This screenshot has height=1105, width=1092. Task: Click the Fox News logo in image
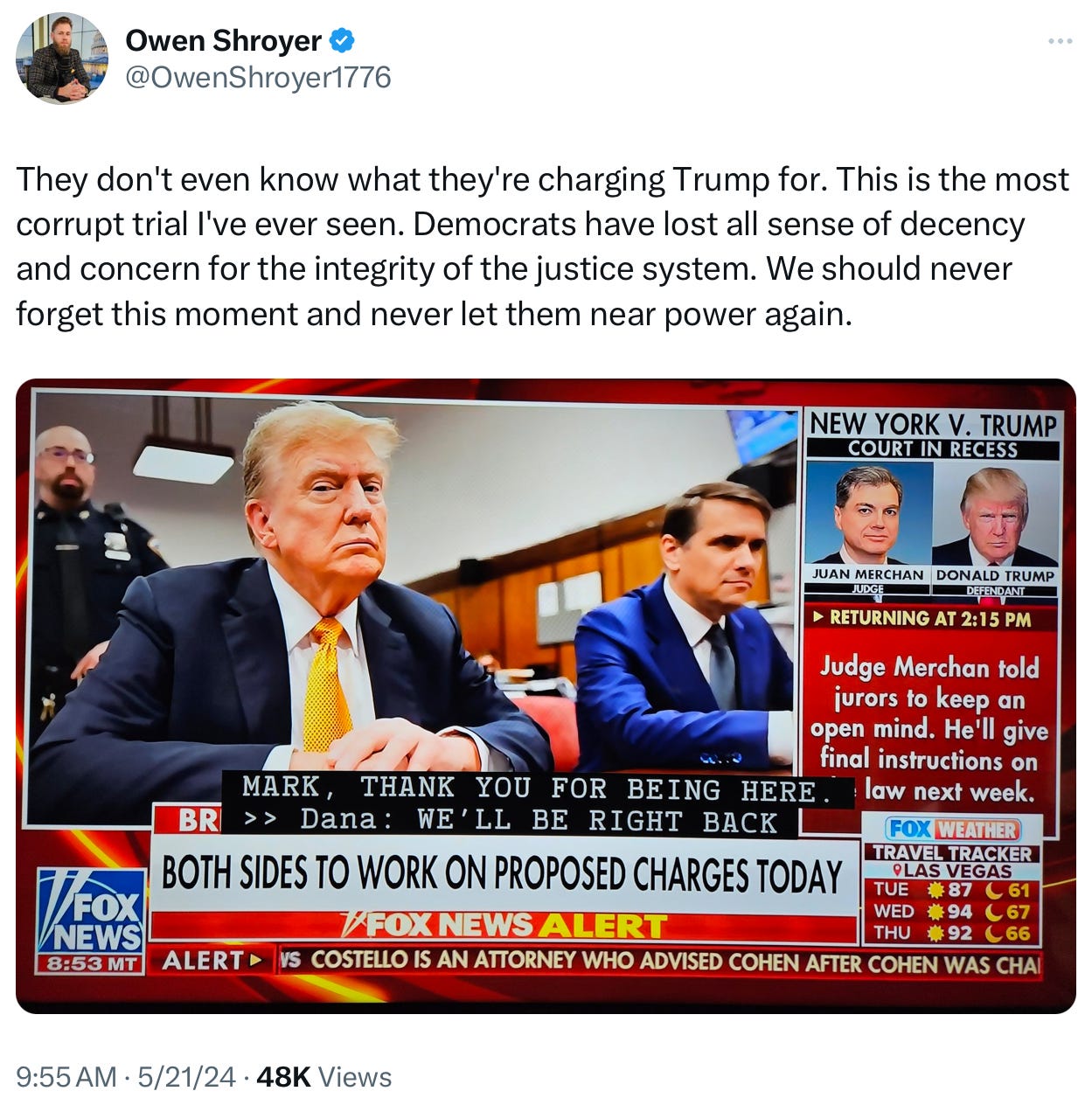pyautogui.click(x=90, y=912)
